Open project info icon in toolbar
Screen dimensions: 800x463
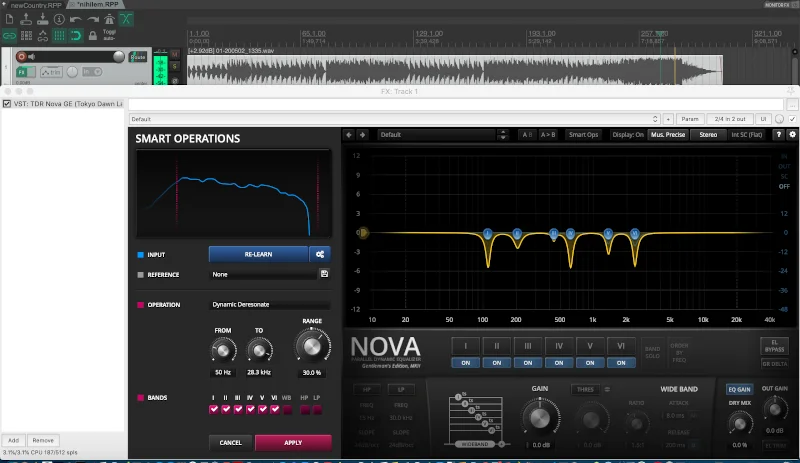(x=59, y=19)
